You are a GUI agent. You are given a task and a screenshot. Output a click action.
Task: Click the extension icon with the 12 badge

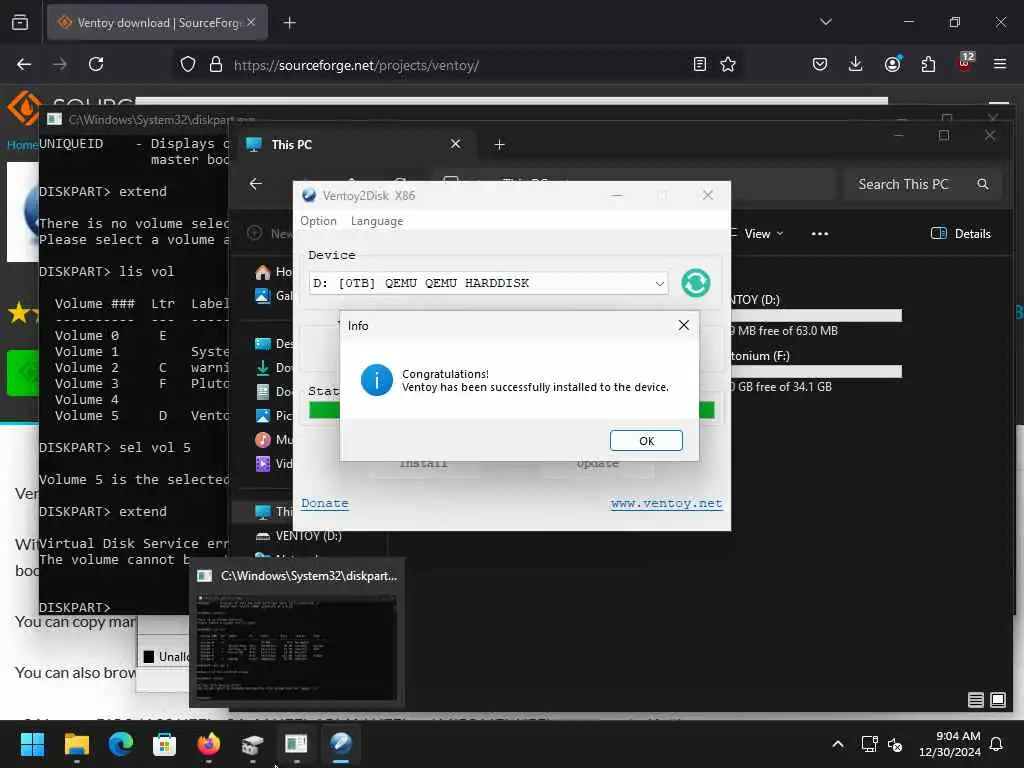[x=965, y=63]
